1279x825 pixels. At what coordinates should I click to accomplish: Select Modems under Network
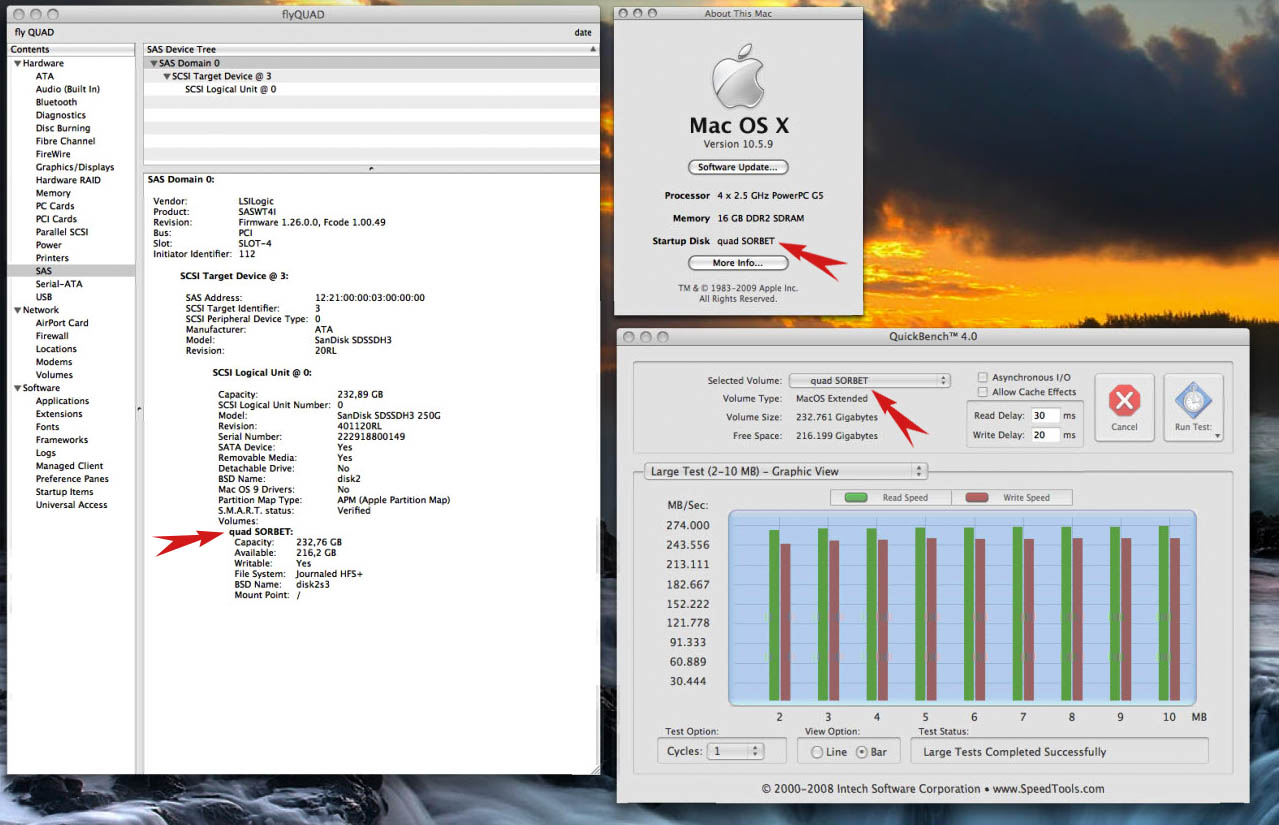pos(54,362)
